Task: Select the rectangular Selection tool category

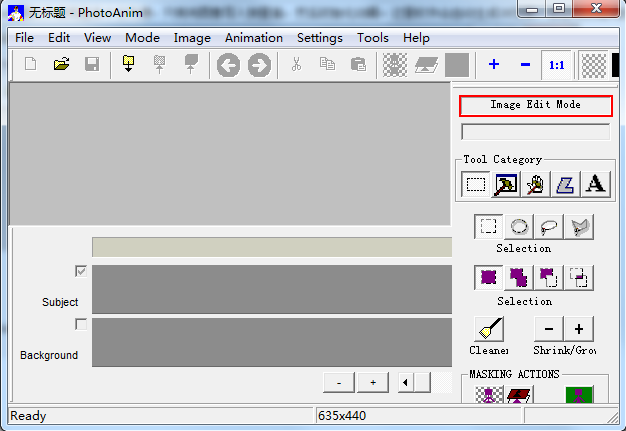Action: tap(476, 183)
